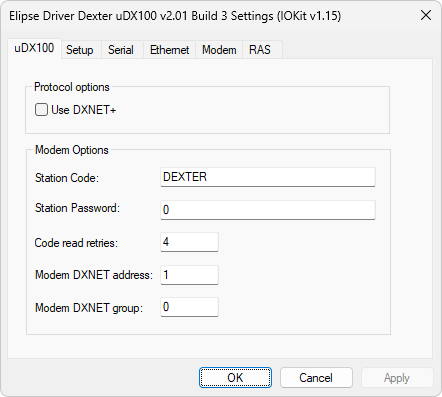
Task: Click the Modem Options group title
Action: 72,150
